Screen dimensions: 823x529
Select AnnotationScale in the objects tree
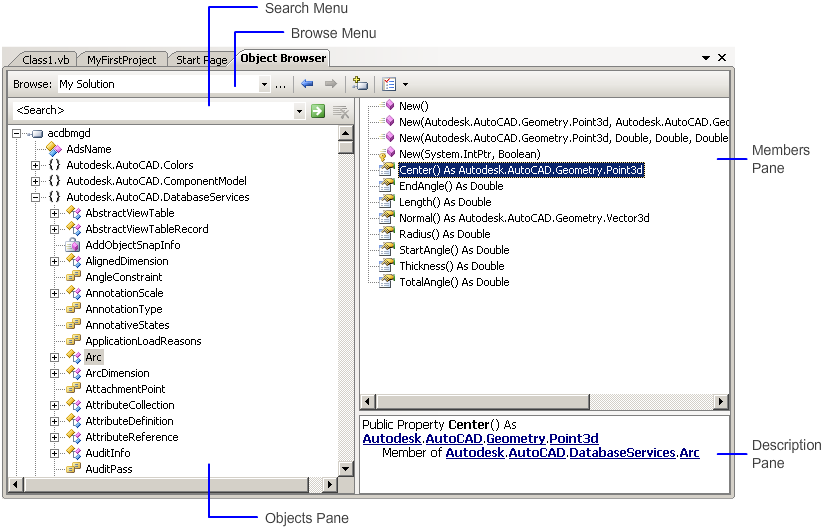pyautogui.click(x=124, y=293)
